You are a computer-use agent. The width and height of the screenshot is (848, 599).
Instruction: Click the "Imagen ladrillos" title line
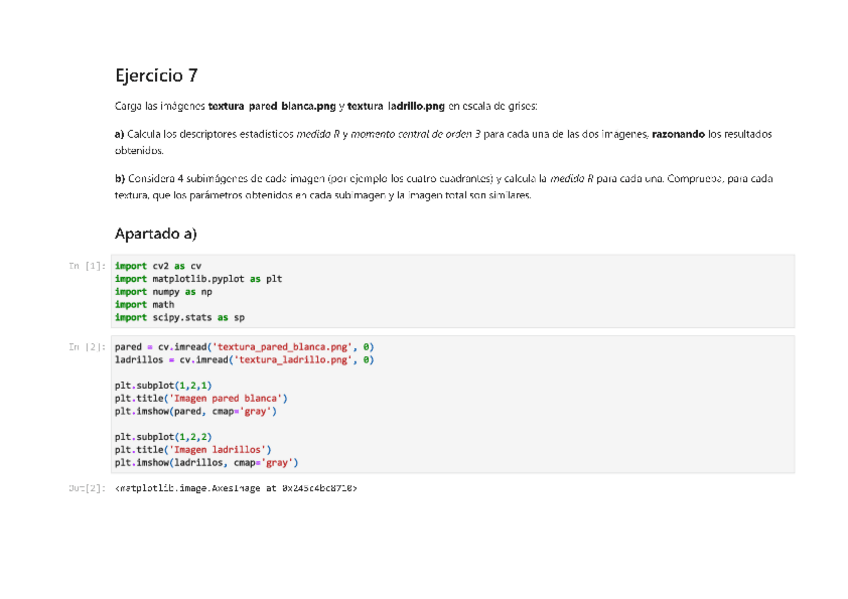(x=193, y=450)
